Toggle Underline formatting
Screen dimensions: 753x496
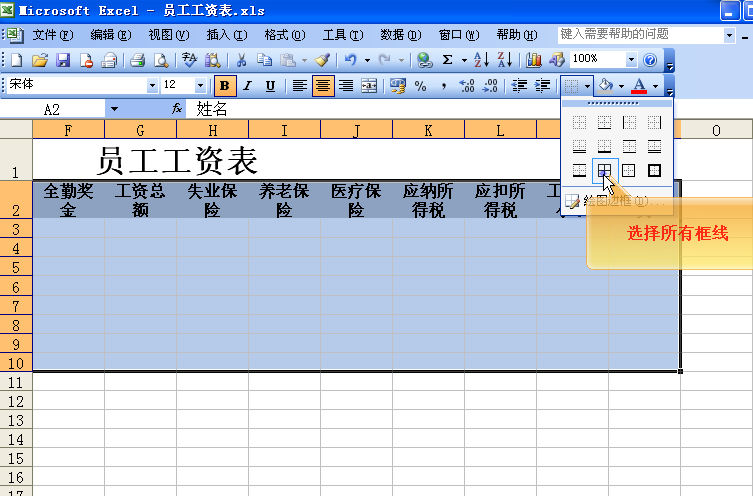tap(270, 86)
